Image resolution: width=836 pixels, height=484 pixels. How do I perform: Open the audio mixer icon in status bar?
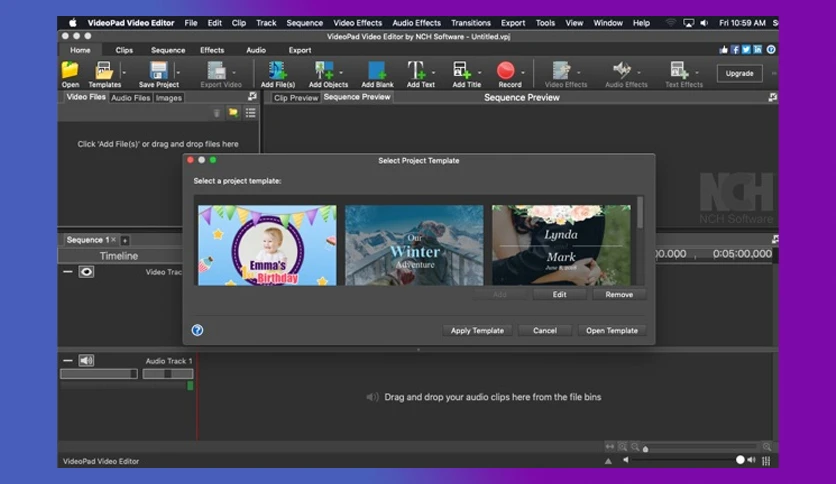click(x=766, y=461)
